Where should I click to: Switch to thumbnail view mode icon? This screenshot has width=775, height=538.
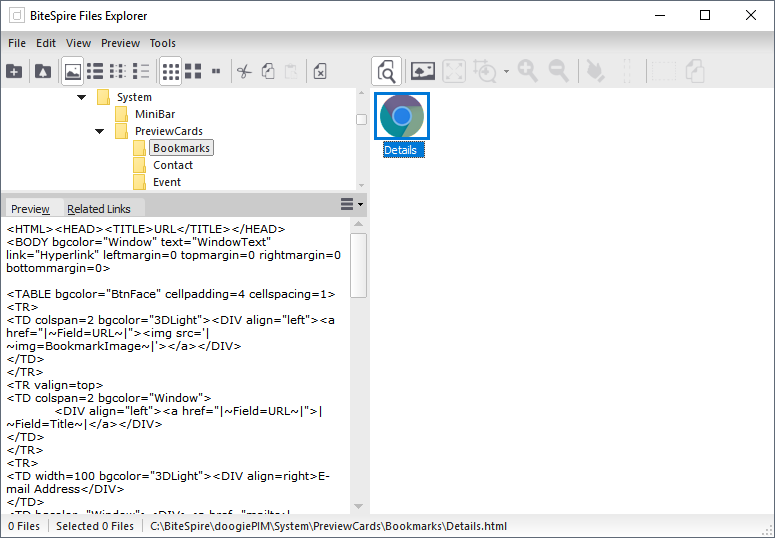73,72
